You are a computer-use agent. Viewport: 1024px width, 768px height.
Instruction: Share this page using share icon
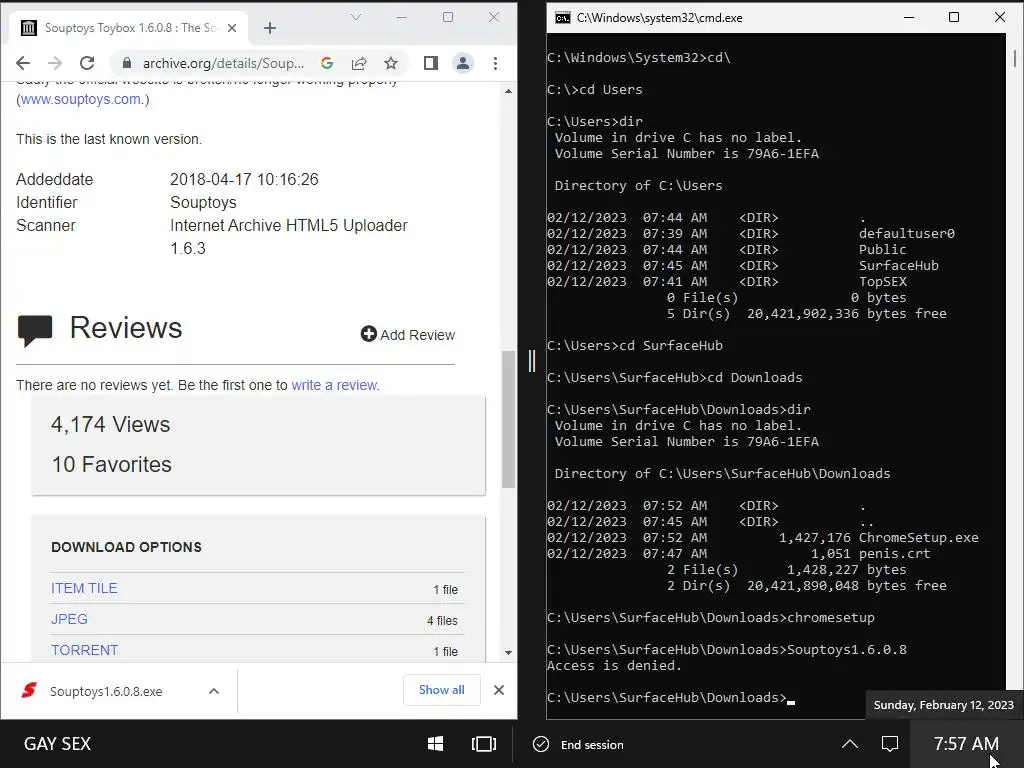(x=359, y=63)
